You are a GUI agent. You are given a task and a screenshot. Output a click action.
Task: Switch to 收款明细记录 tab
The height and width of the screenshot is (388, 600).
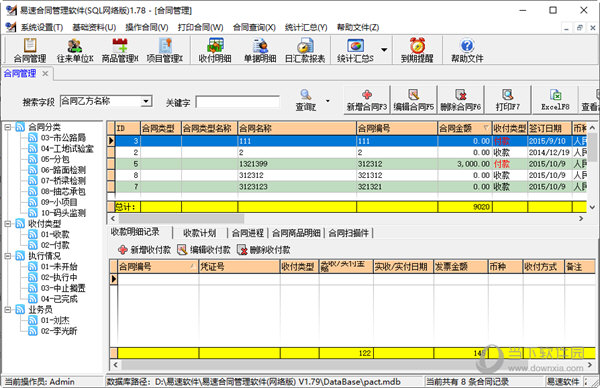click(135, 231)
